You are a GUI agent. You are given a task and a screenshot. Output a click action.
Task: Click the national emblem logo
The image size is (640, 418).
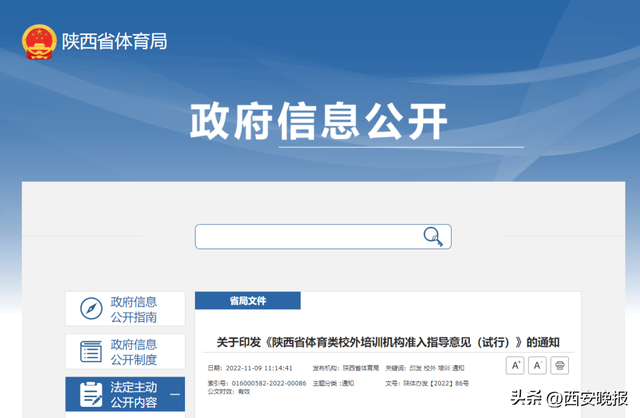tap(39, 42)
